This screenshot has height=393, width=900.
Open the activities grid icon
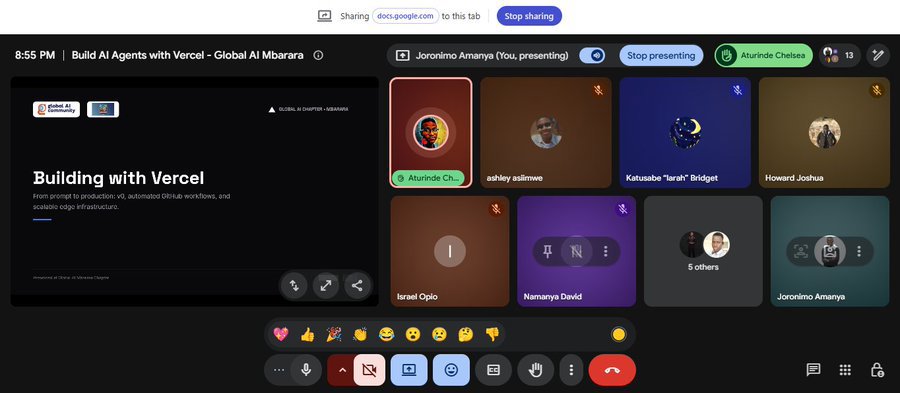(x=845, y=370)
